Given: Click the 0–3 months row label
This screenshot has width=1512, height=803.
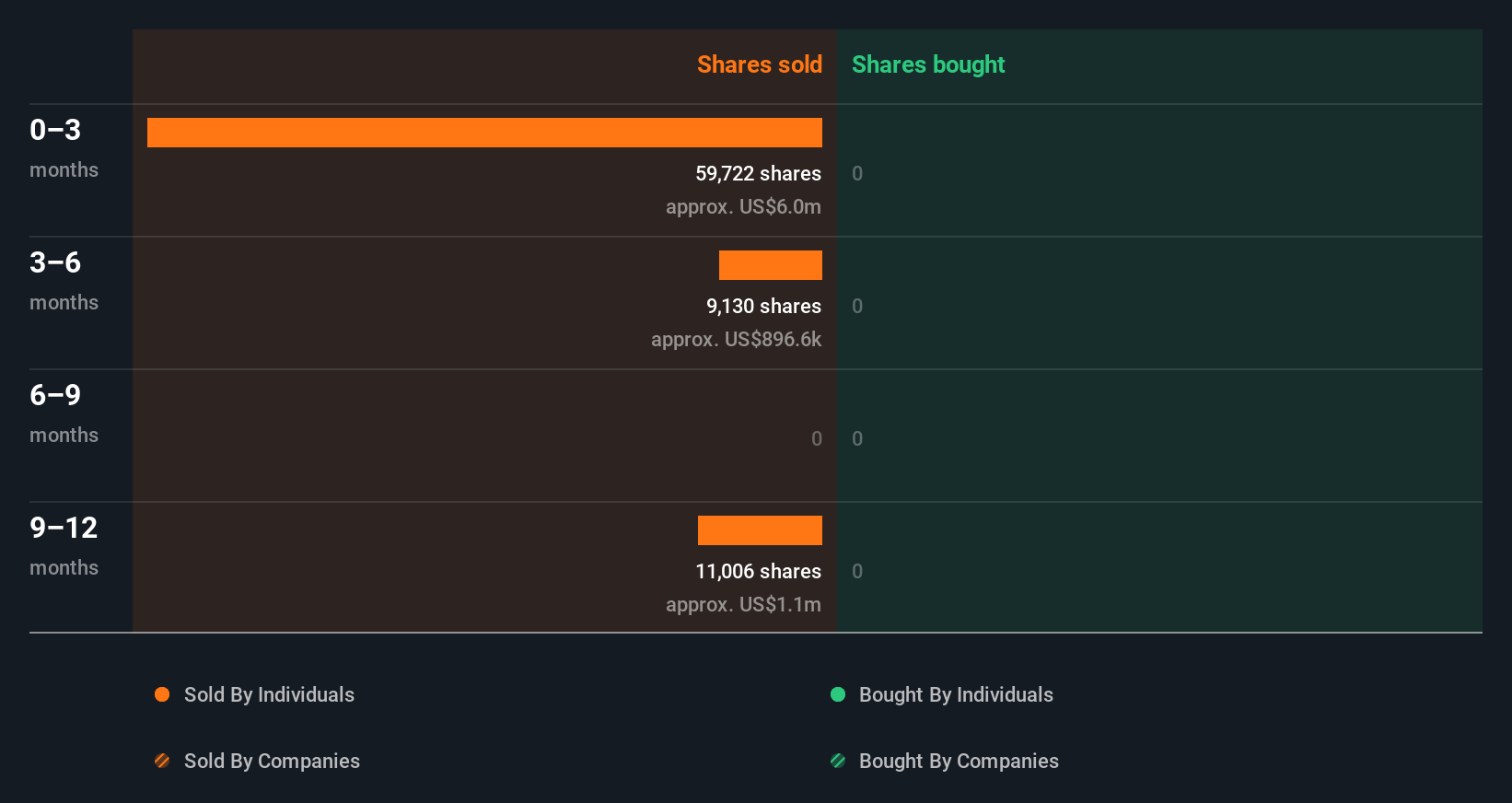Looking at the screenshot, I should (64, 147).
